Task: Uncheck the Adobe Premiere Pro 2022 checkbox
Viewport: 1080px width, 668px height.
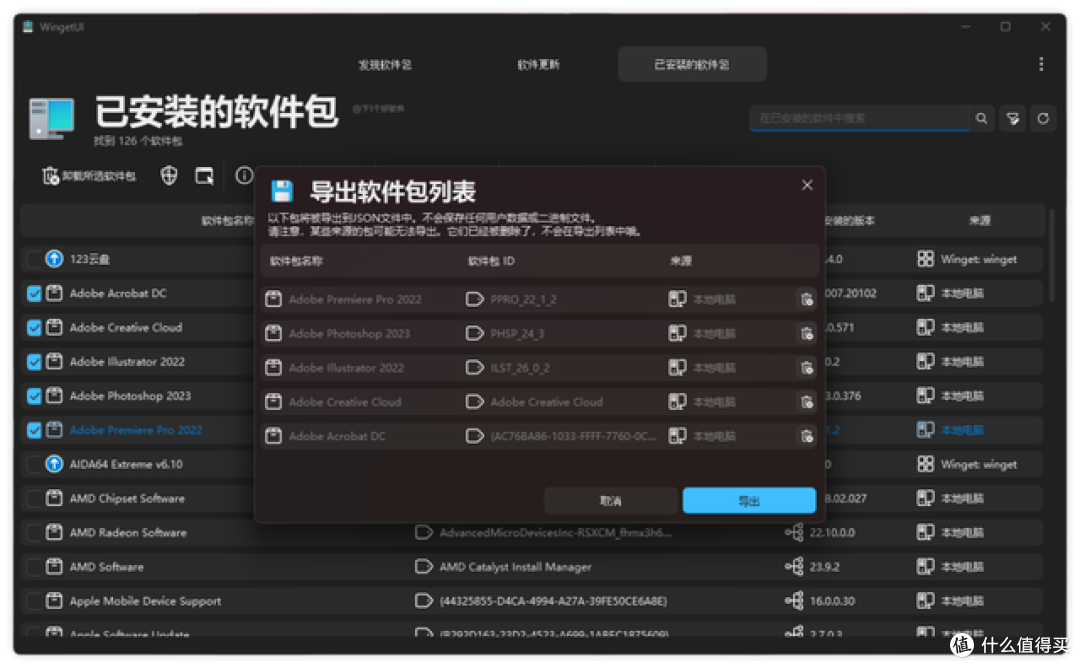Action: click(x=34, y=430)
